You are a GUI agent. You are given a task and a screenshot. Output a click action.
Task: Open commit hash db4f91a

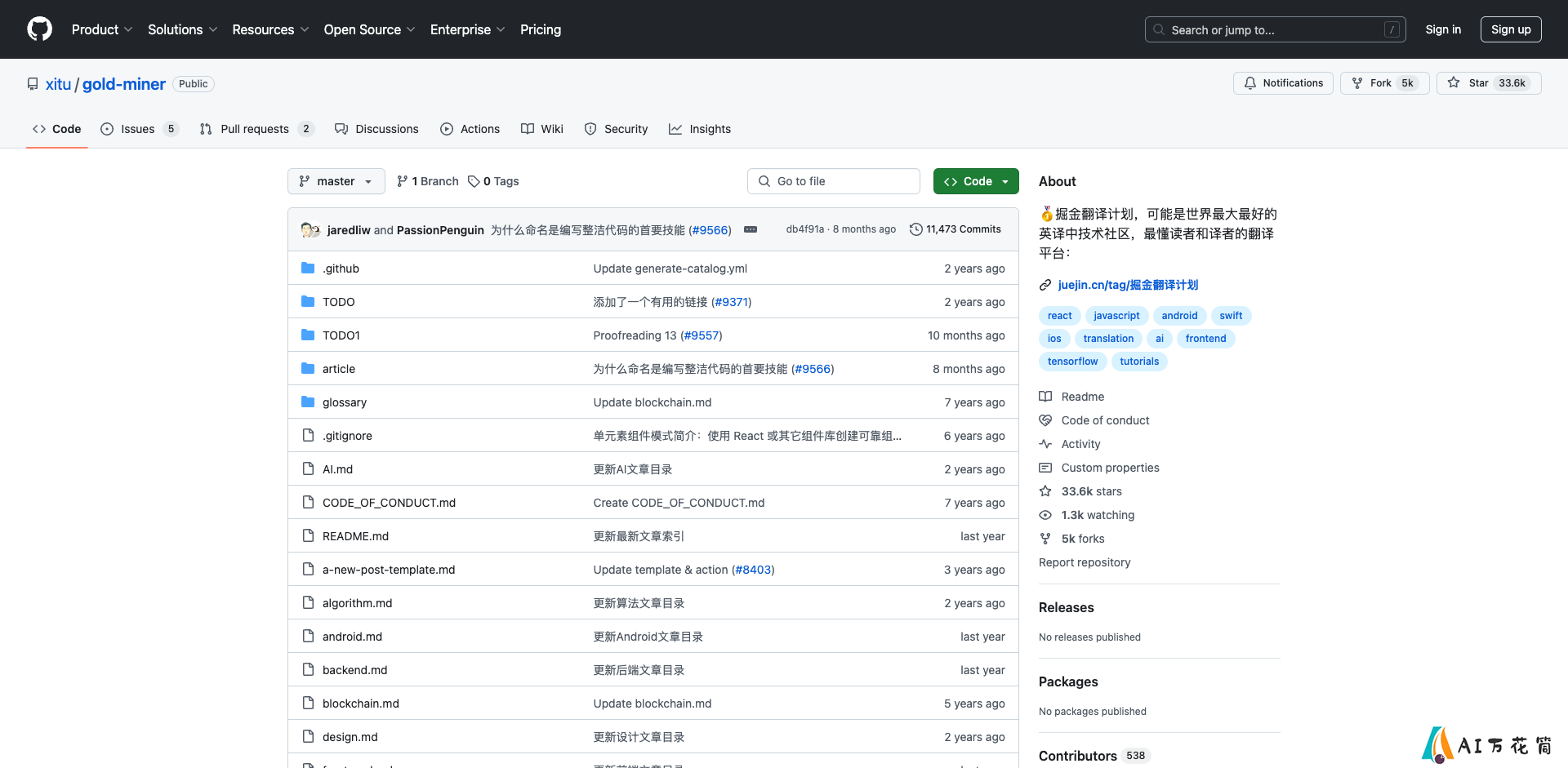(x=804, y=229)
